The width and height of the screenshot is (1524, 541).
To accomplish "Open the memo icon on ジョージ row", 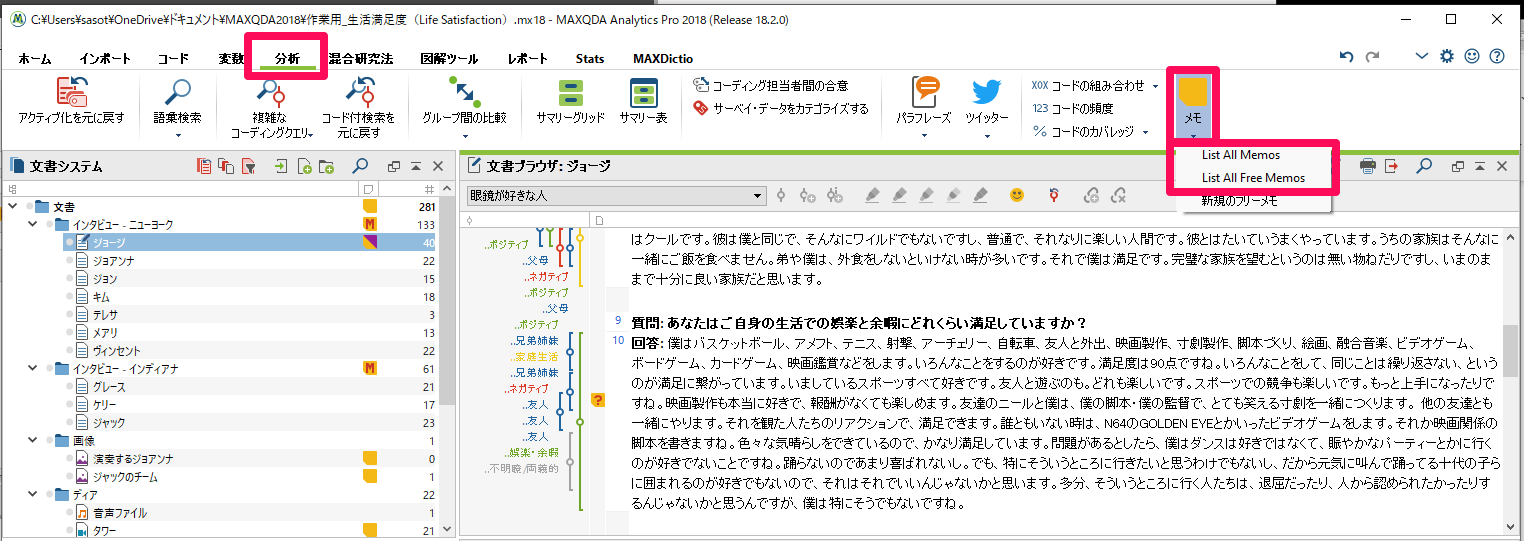I will (x=369, y=242).
